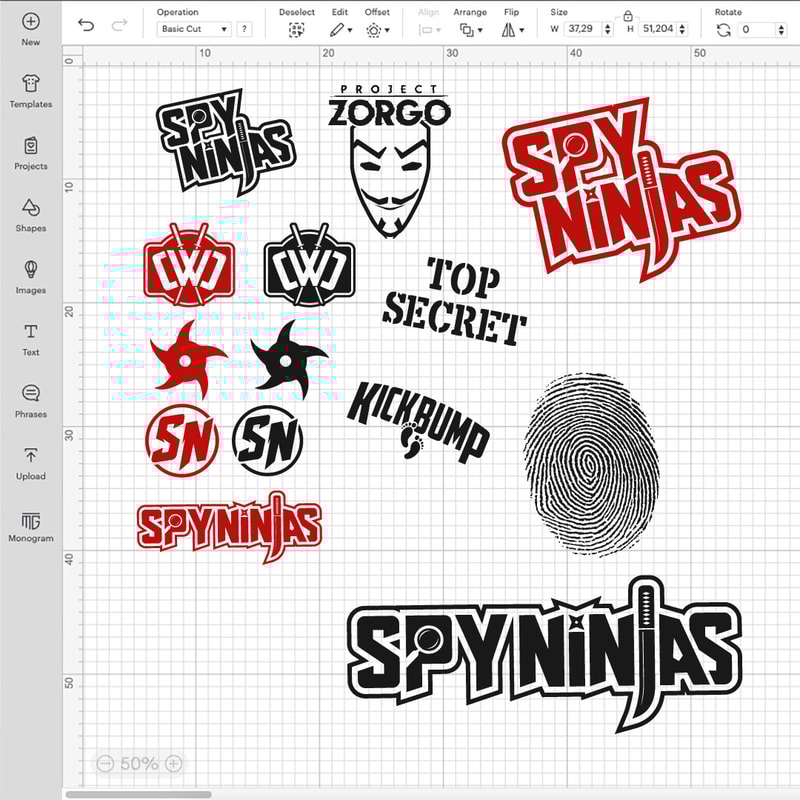Open the Phrases panel
Viewport: 800px width, 800px height.
tap(30, 400)
